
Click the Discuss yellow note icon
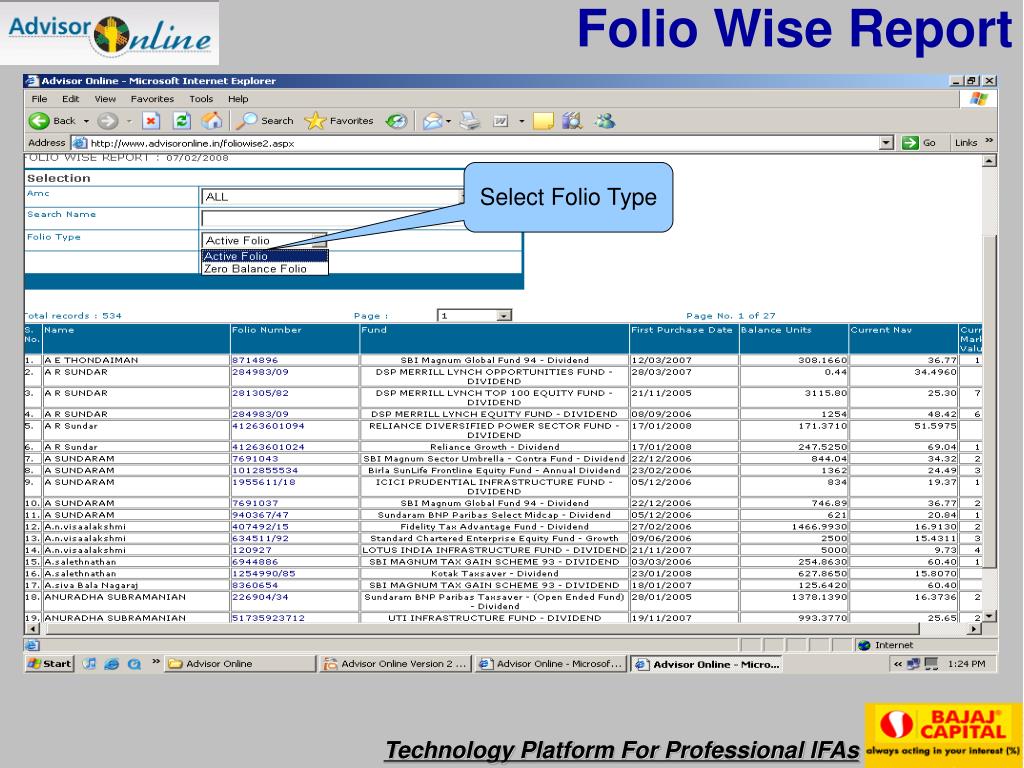click(x=543, y=121)
